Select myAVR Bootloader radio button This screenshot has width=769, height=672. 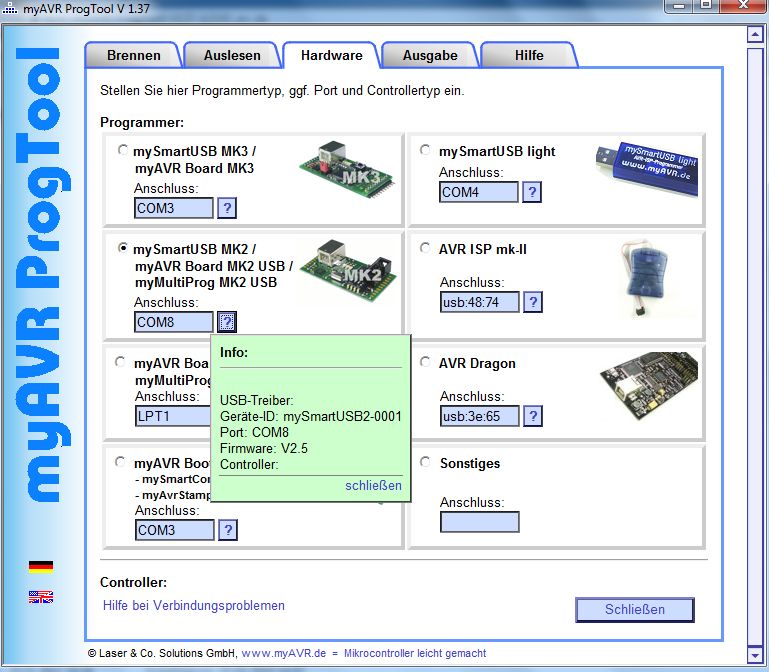(120, 462)
